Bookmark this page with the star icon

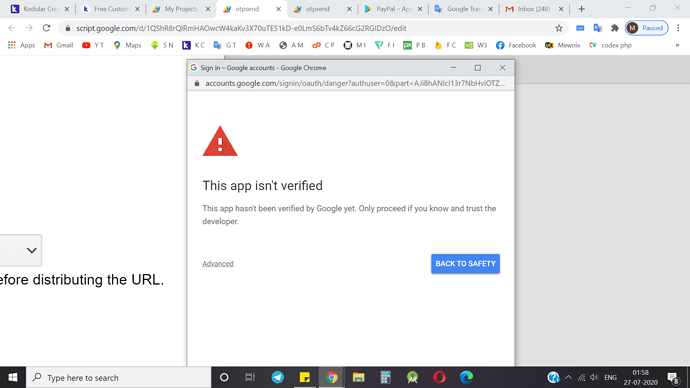(559, 28)
